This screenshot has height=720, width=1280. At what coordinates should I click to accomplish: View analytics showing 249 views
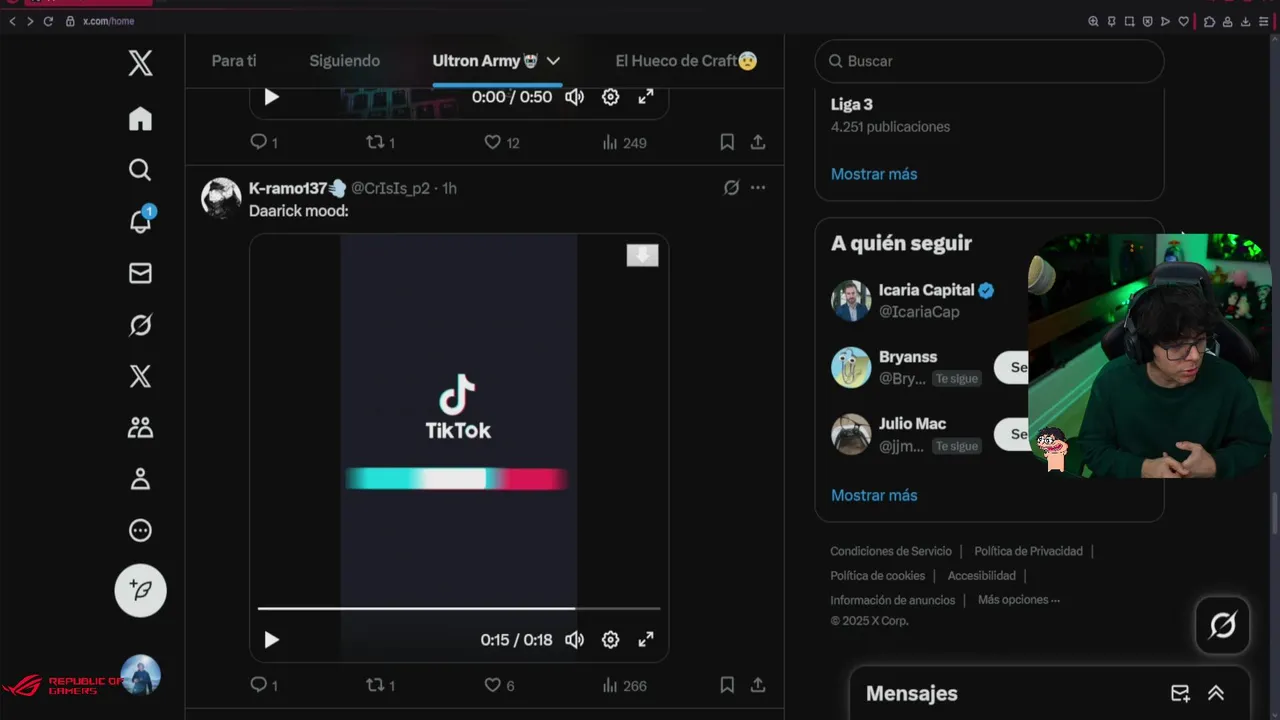point(624,142)
